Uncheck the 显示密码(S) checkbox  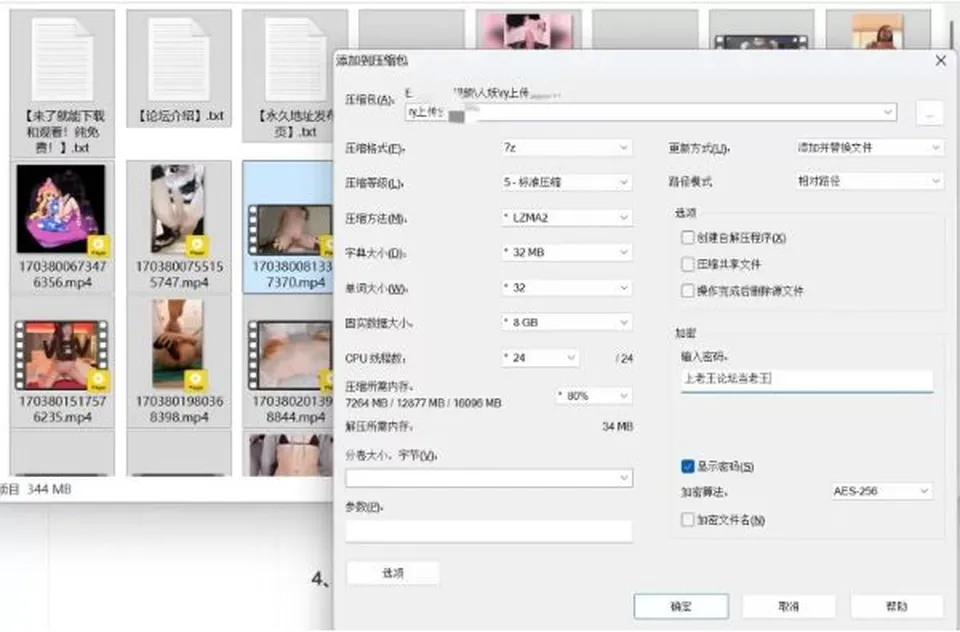point(688,467)
